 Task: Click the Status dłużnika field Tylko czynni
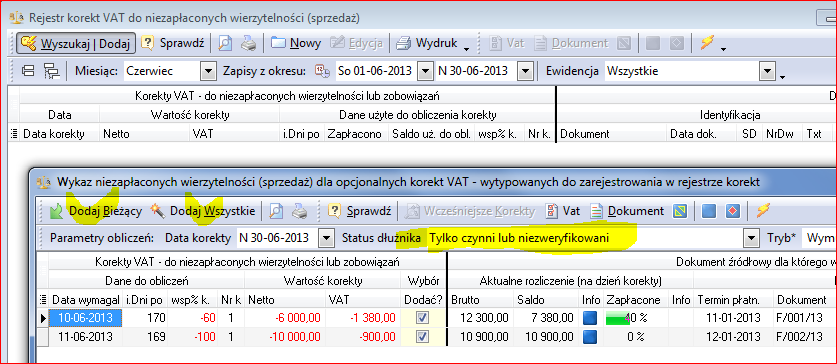tap(586, 238)
